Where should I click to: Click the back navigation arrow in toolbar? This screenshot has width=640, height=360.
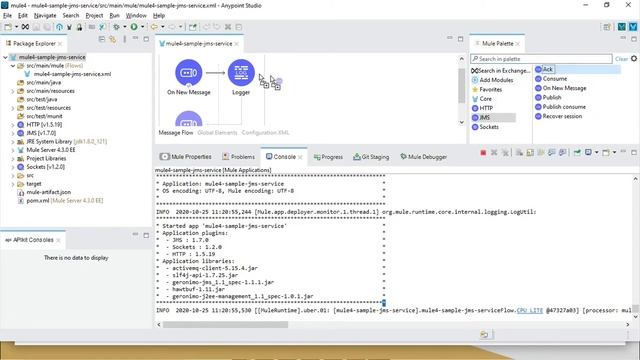pyautogui.click(x=154, y=27)
